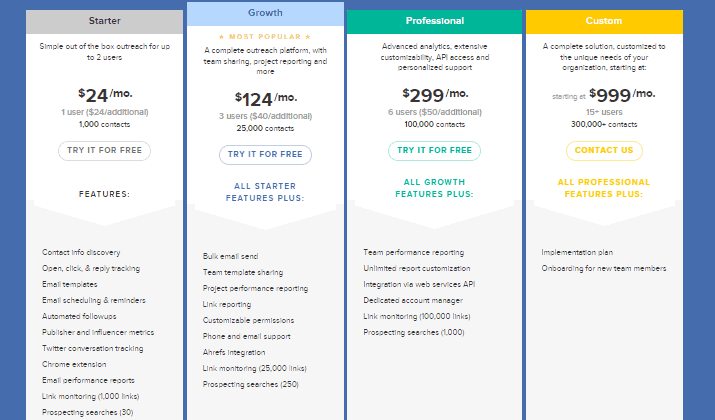Select the Custom plan header

(x=604, y=21)
